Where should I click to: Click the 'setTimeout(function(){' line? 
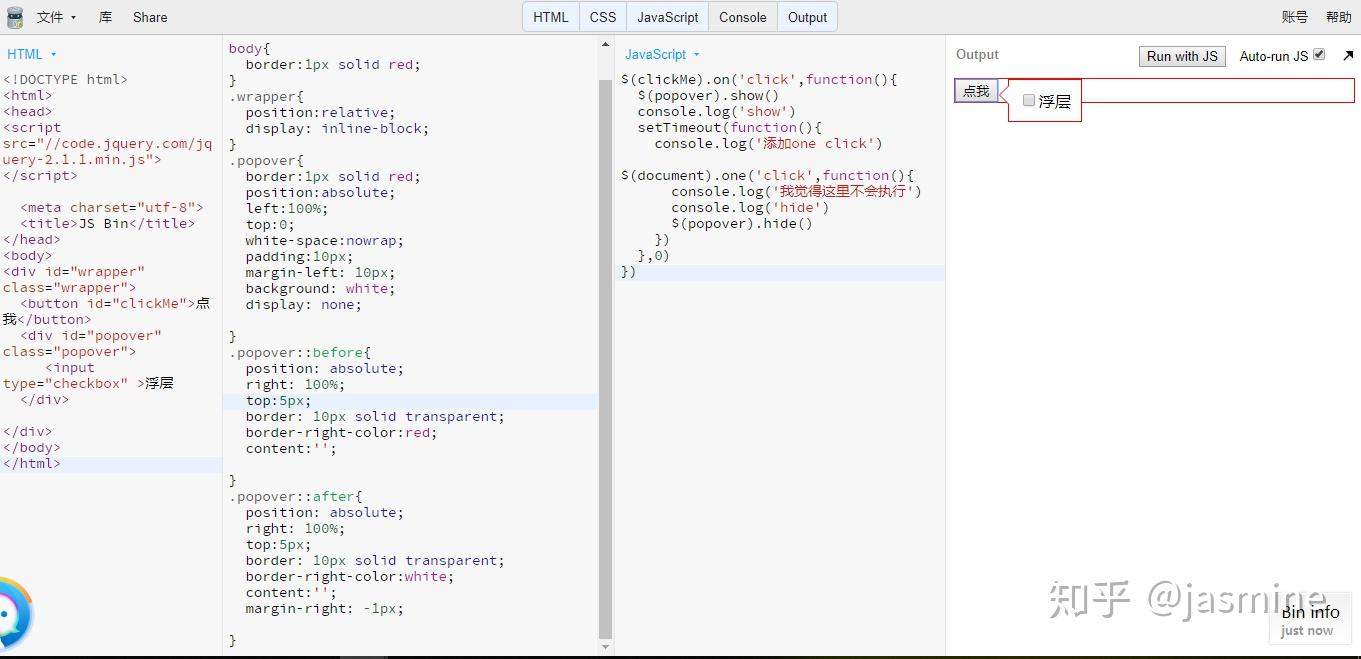[729, 127]
